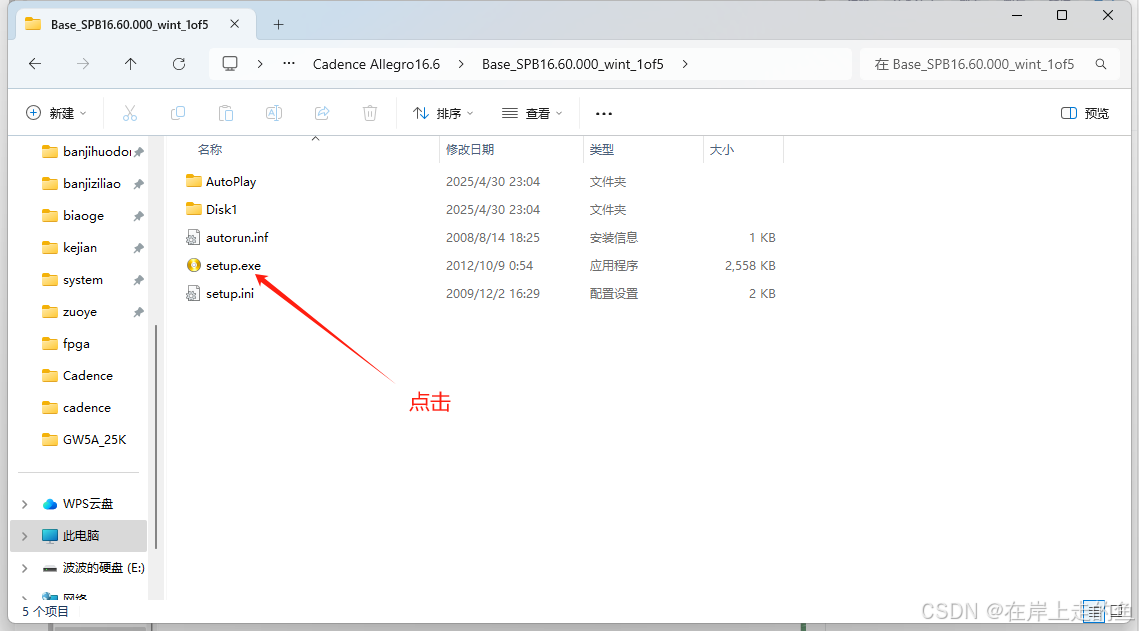This screenshot has width=1139, height=631.
Task: Click the setup.ini file icon
Action: (193, 293)
